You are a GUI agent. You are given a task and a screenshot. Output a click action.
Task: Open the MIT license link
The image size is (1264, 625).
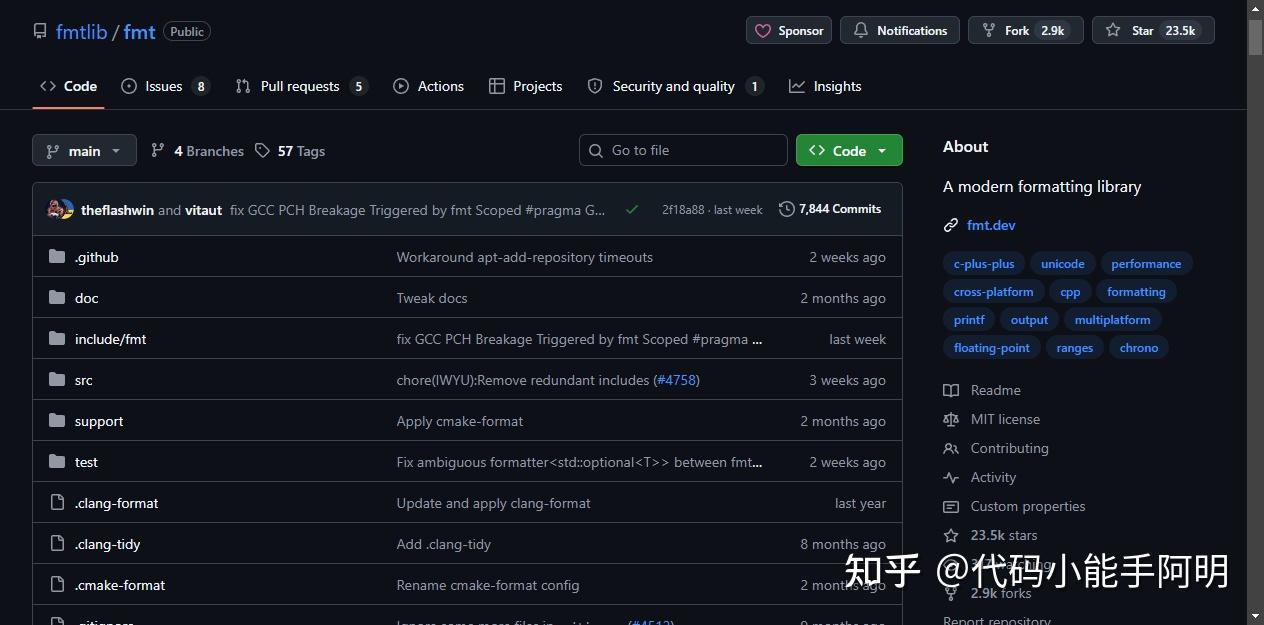[x=992, y=419]
